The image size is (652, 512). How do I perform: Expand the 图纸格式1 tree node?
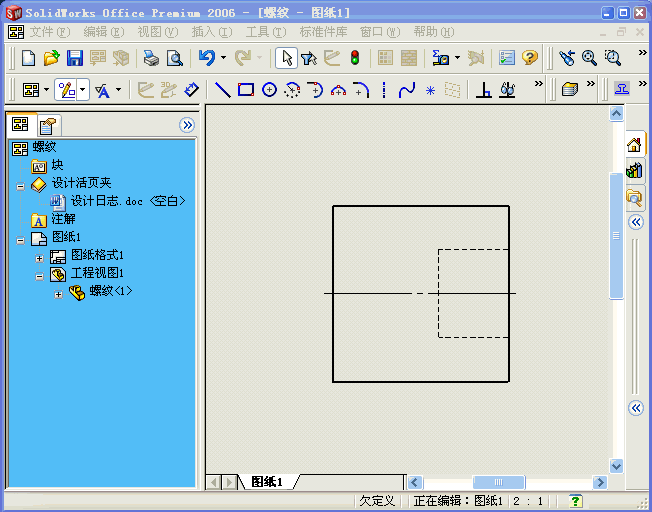(x=40, y=259)
